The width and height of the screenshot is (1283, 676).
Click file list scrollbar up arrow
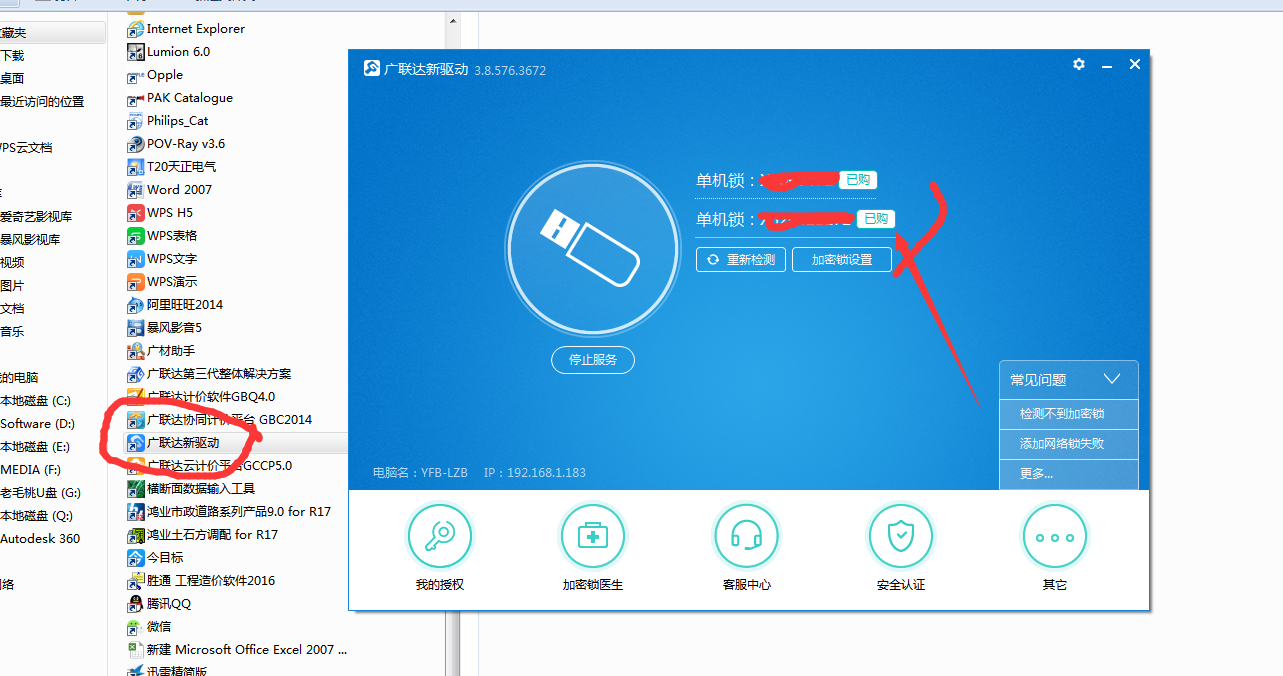tap(453, 20)
